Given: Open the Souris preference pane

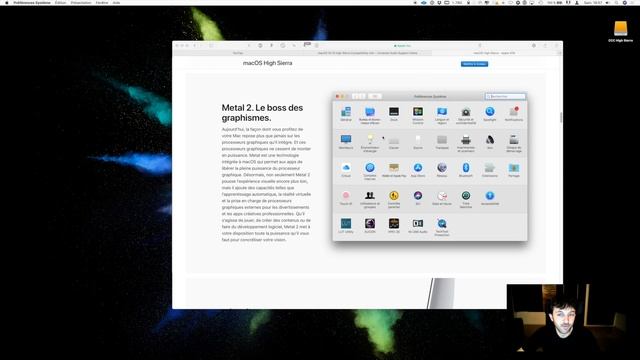Looking at the screenshot, I should [418, 142].
